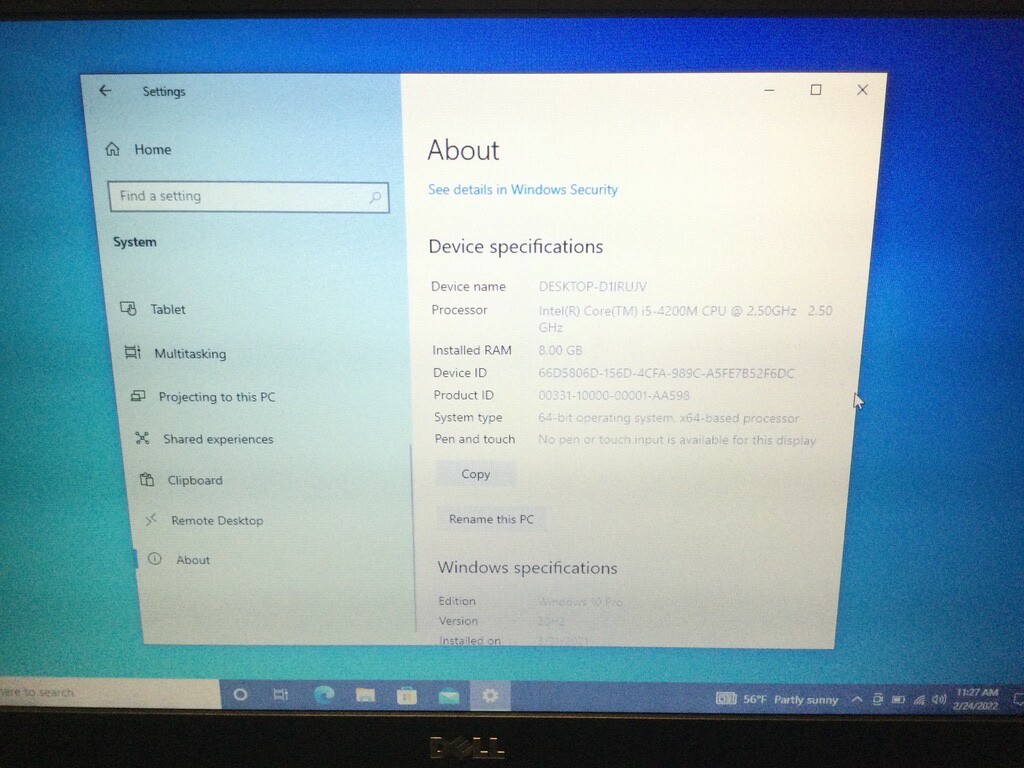This screenshot has width=1024, height=768.
Task: Click the settings content scrollbar
Action: (413, 539)
